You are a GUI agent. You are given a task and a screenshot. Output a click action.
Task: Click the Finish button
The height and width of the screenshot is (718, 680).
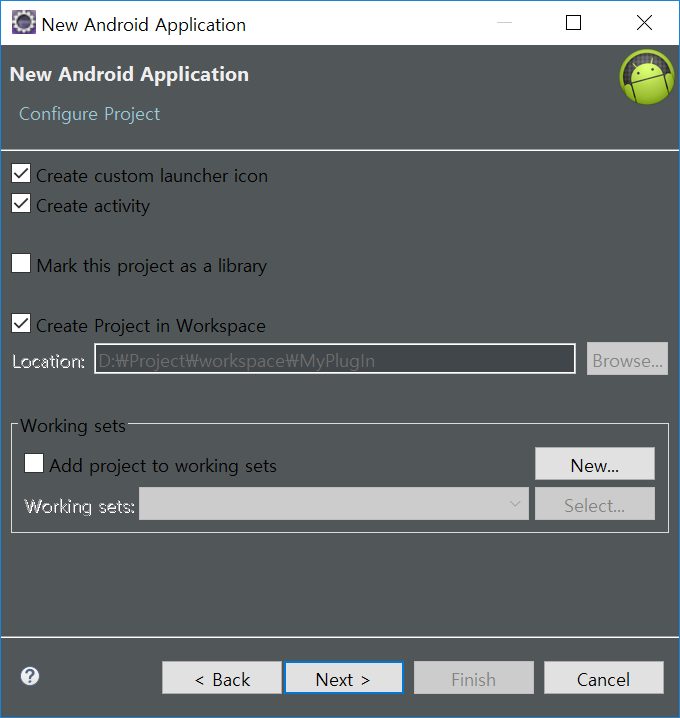pyautogui.click(x=474, y=678)
